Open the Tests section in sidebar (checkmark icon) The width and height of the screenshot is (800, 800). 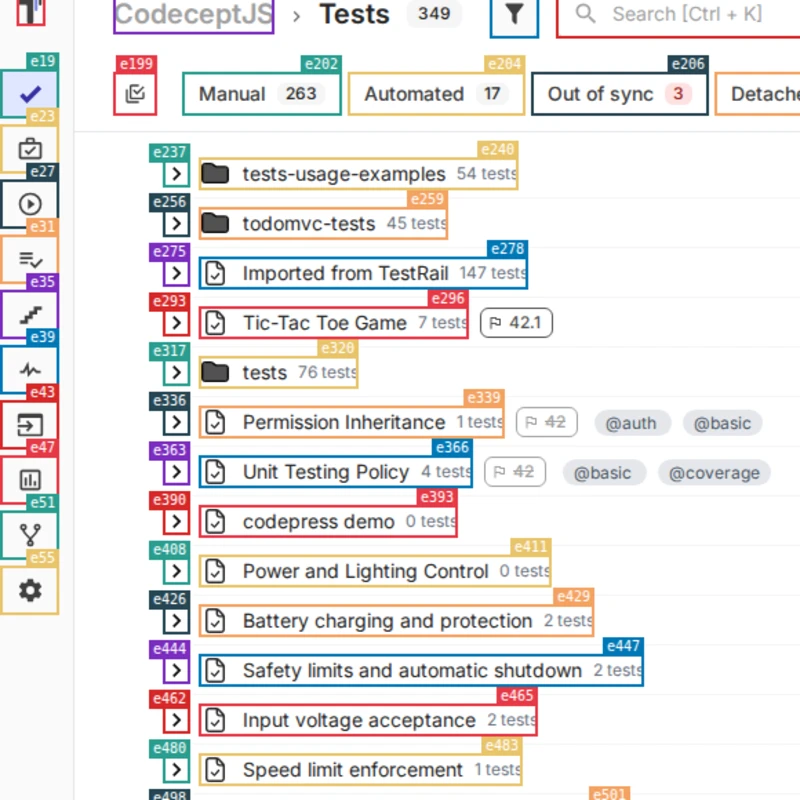(30, 94)
